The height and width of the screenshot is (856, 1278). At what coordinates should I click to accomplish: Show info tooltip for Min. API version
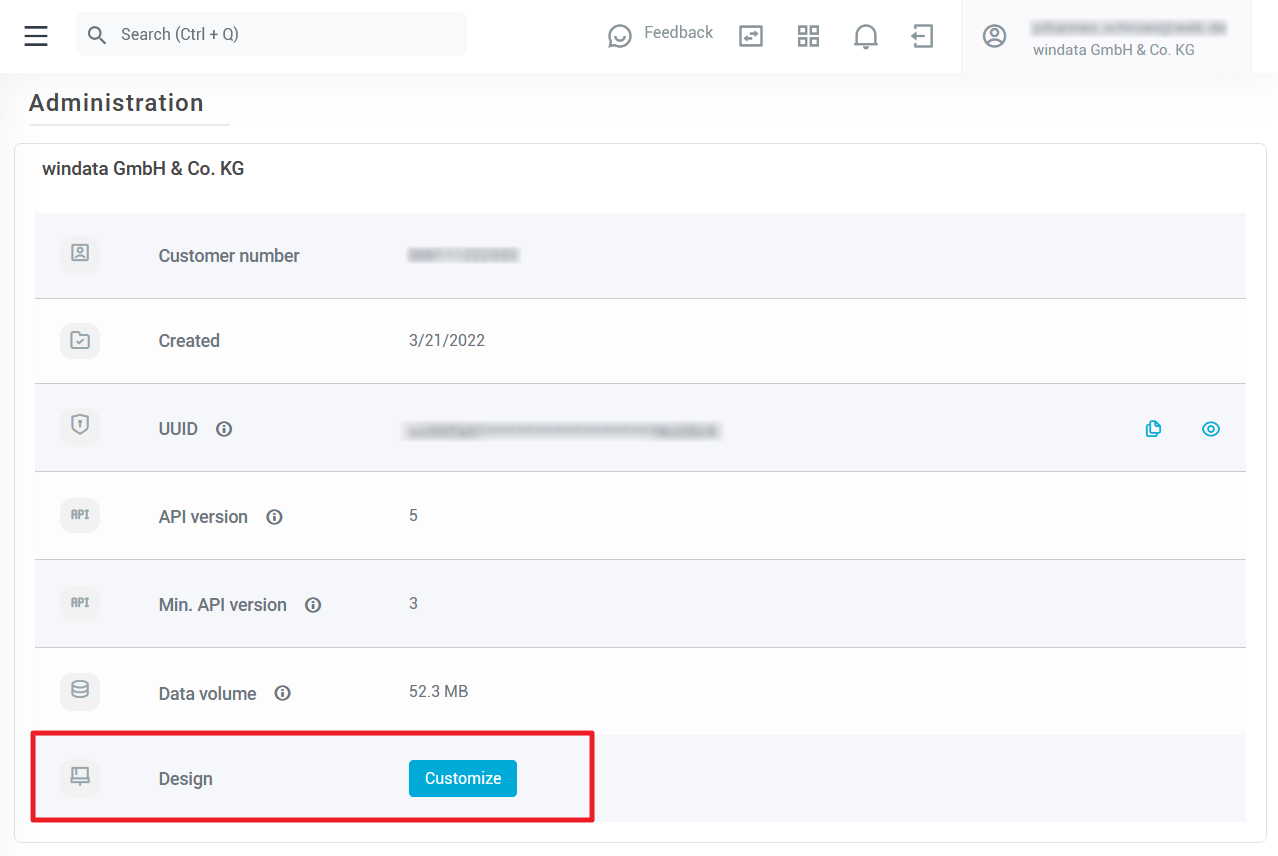point(313,605)
